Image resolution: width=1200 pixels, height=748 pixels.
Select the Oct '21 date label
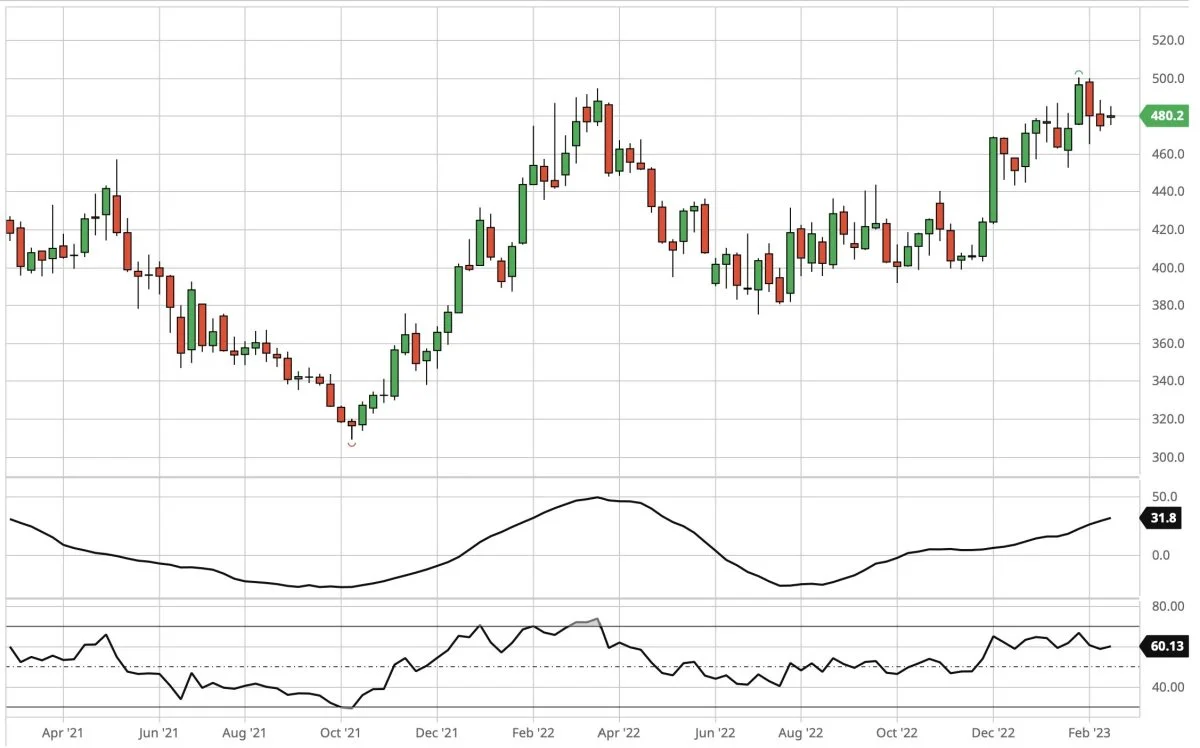point(340,732)
